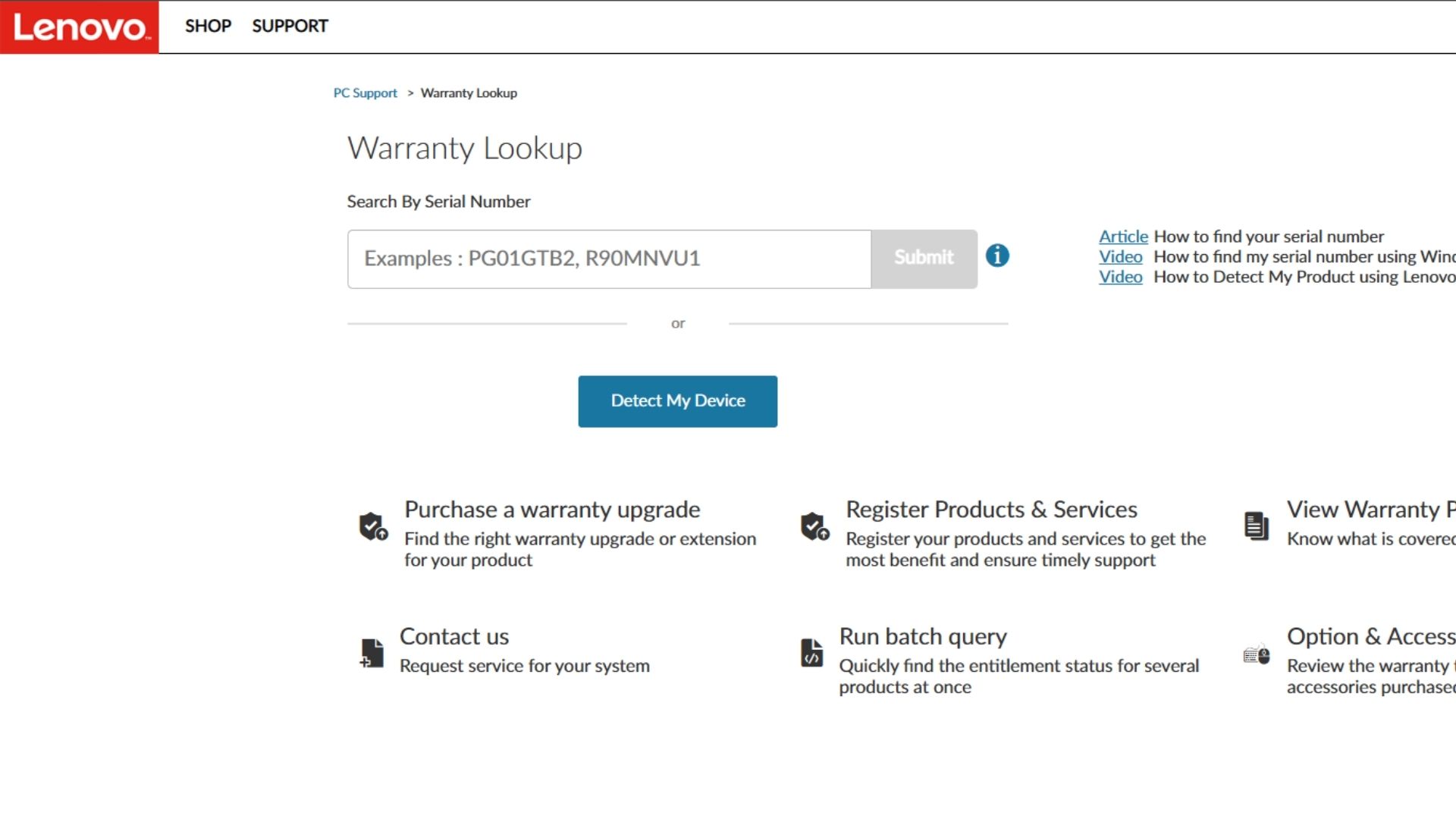The image size is (1456, 819).
Task: Click the Run batch query file icon
Action: point(811,653)
